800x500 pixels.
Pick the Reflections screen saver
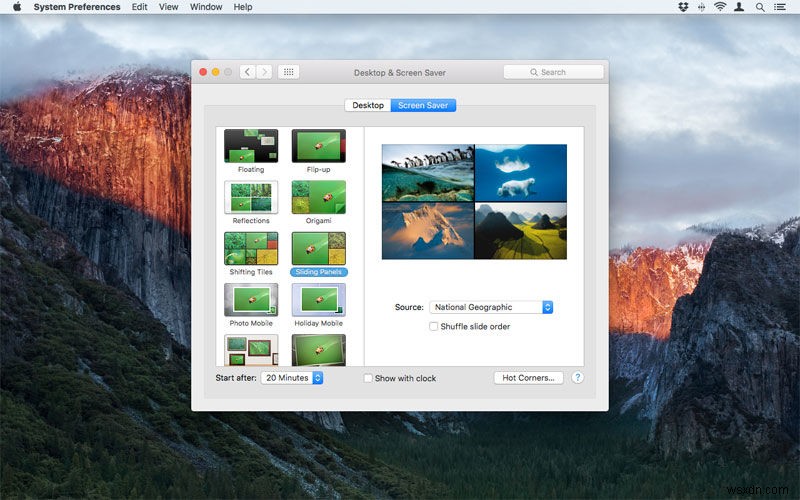251,197
